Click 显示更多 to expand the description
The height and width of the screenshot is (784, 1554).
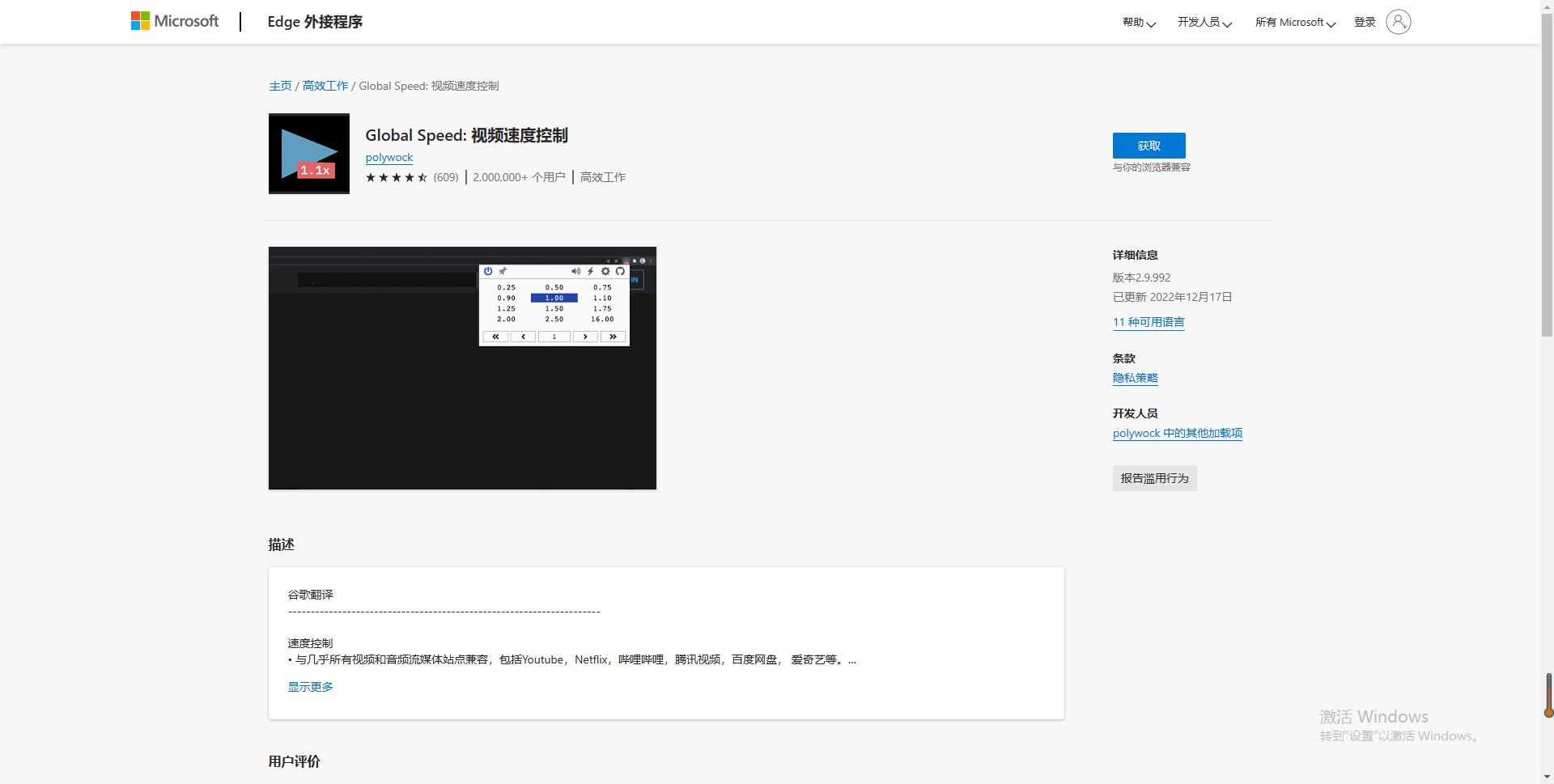[309, 686]
